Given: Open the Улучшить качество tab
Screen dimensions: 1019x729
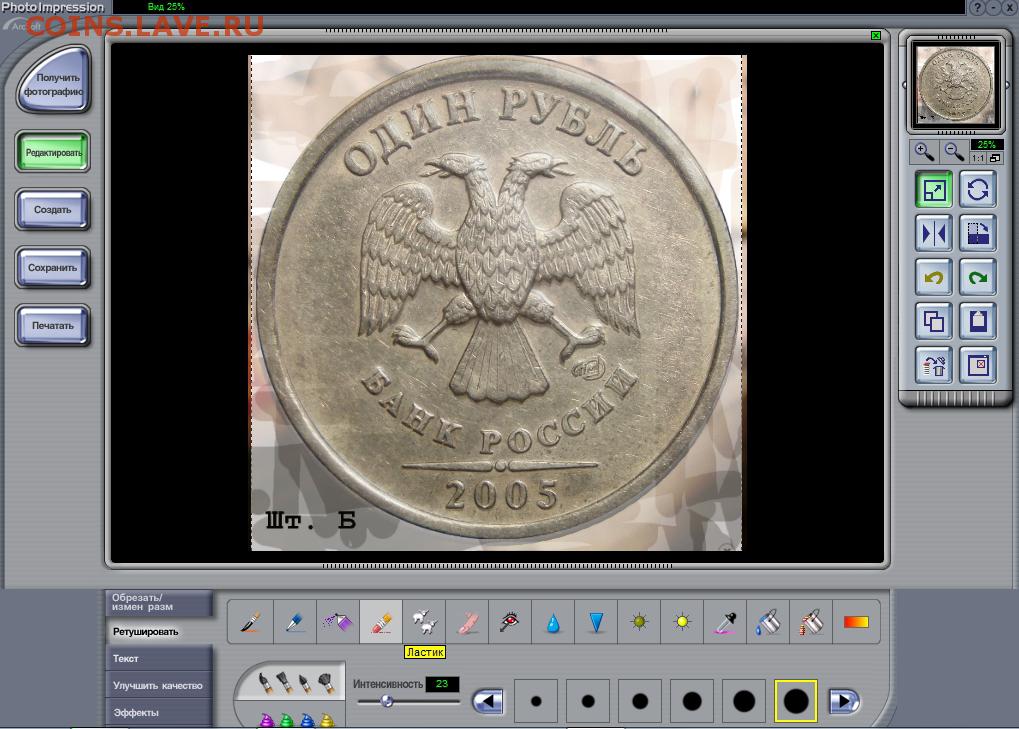Looking at the screenshot, I should (159, 685).
